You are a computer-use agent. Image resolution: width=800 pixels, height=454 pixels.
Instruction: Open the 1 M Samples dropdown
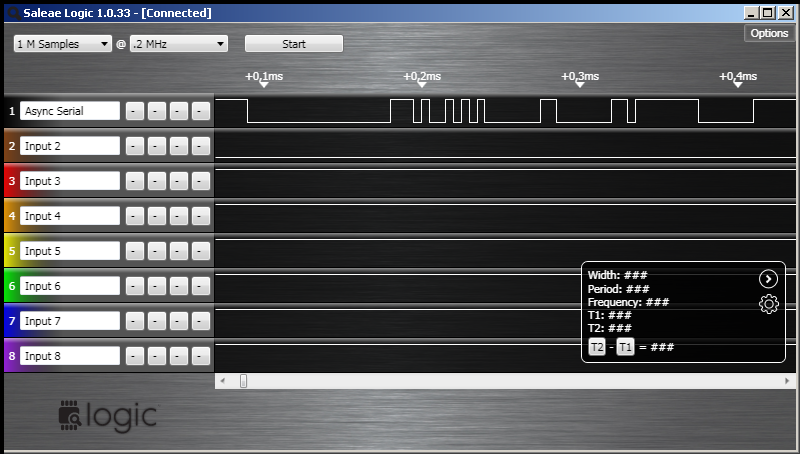63,44
